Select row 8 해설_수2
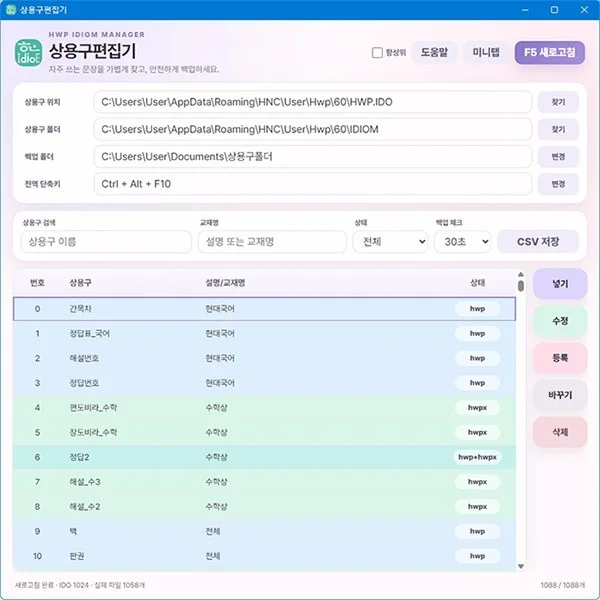600x600 pixels. [264, 507]
